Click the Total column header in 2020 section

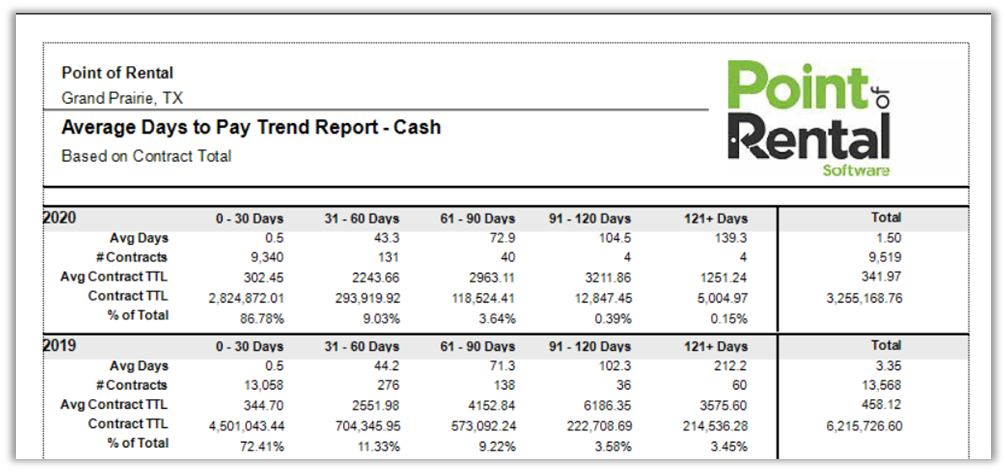pos(886,217)
